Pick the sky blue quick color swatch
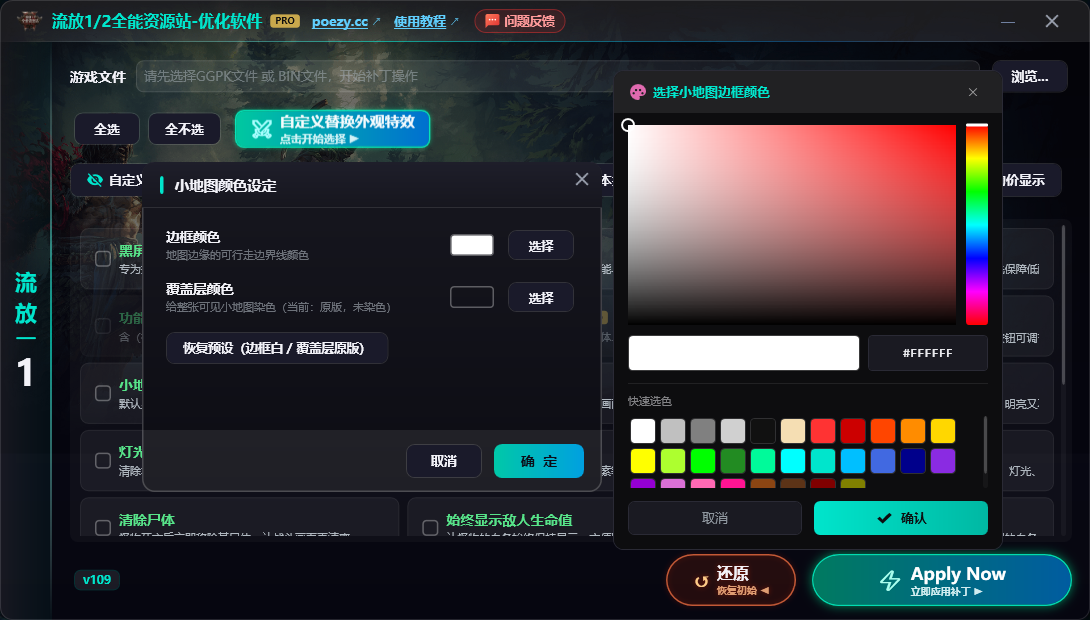1090x620 pixels. [x=853, y=461]
